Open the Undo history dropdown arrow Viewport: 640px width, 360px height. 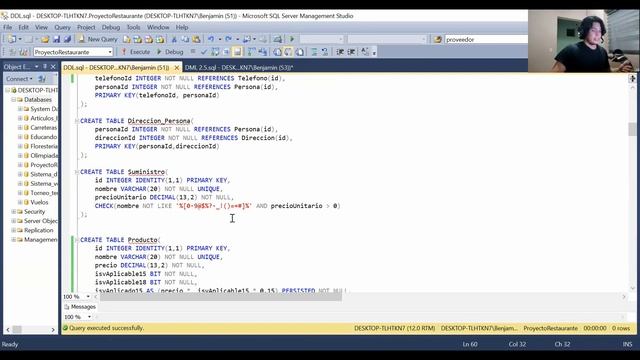click(x=220, y=39)
